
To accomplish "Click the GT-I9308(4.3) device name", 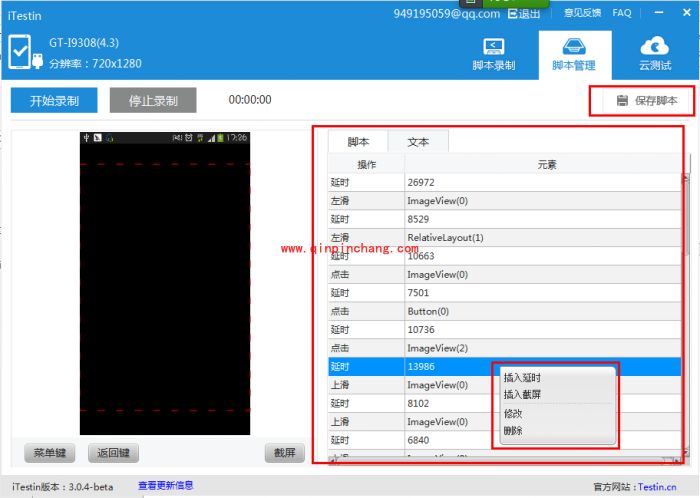I will click(84, 43).
